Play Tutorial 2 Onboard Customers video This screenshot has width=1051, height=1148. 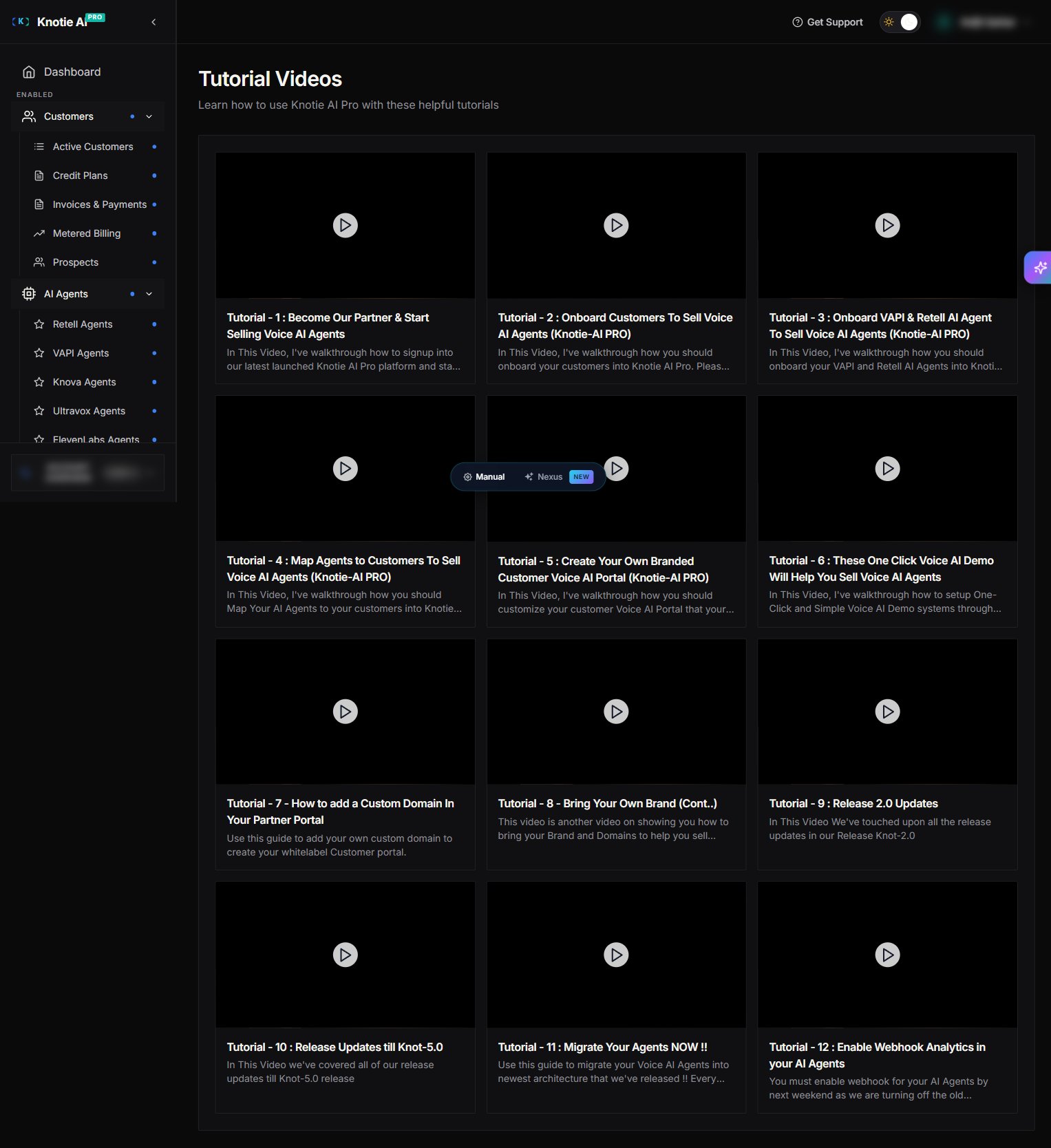point(616,225)
